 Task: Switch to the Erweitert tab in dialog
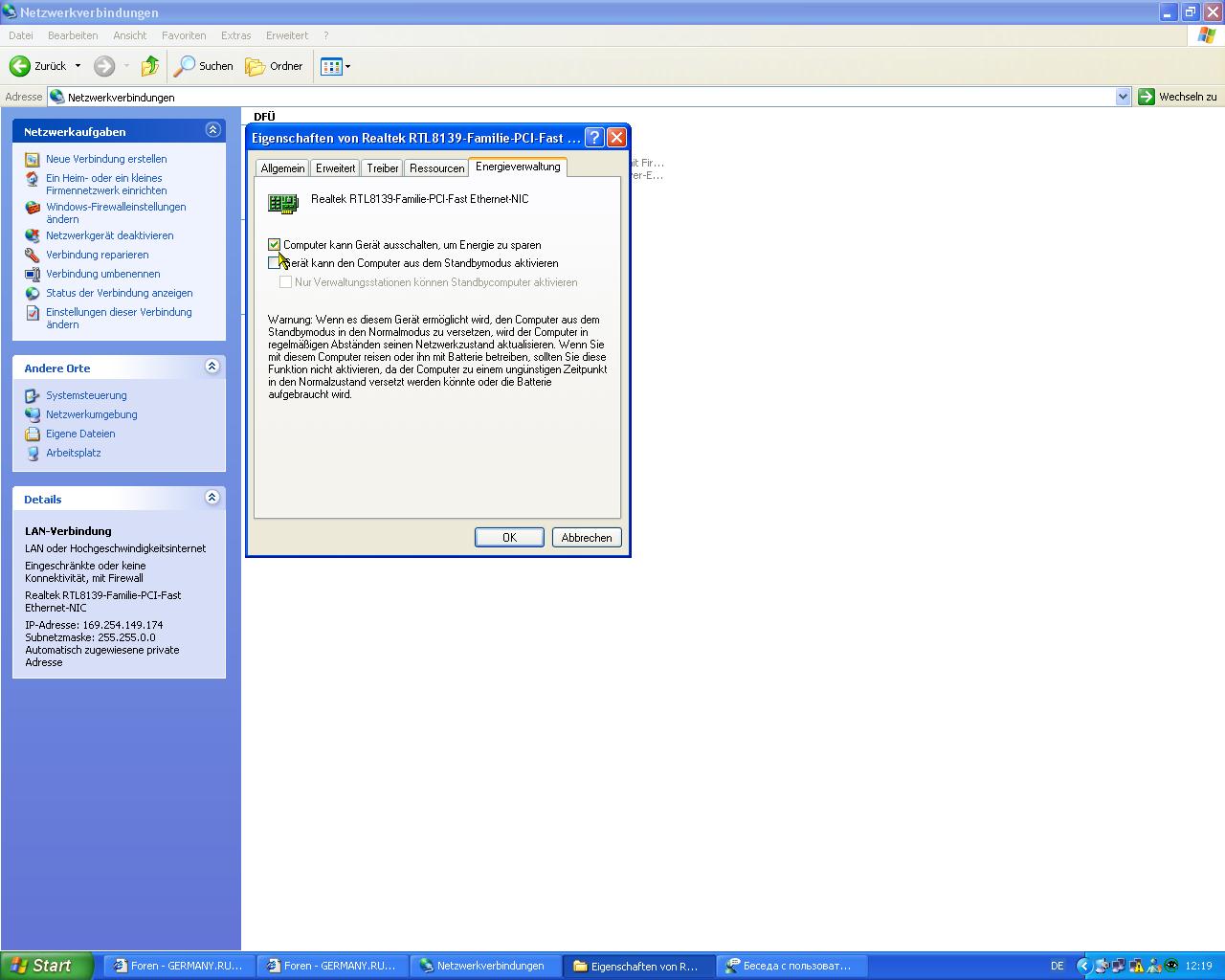pos(335,168)
